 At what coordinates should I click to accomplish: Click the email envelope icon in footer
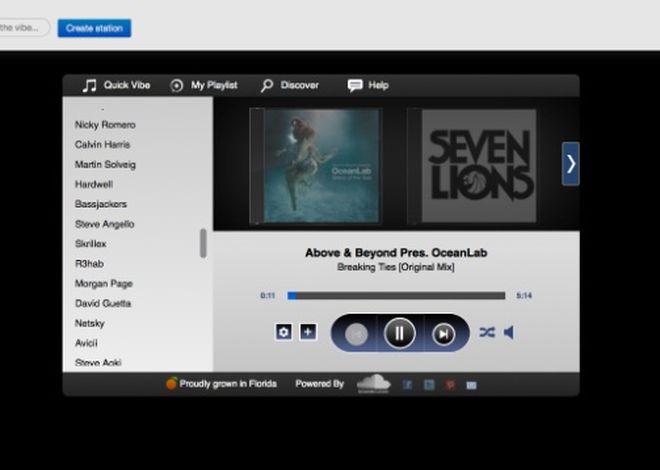point(471,385)
